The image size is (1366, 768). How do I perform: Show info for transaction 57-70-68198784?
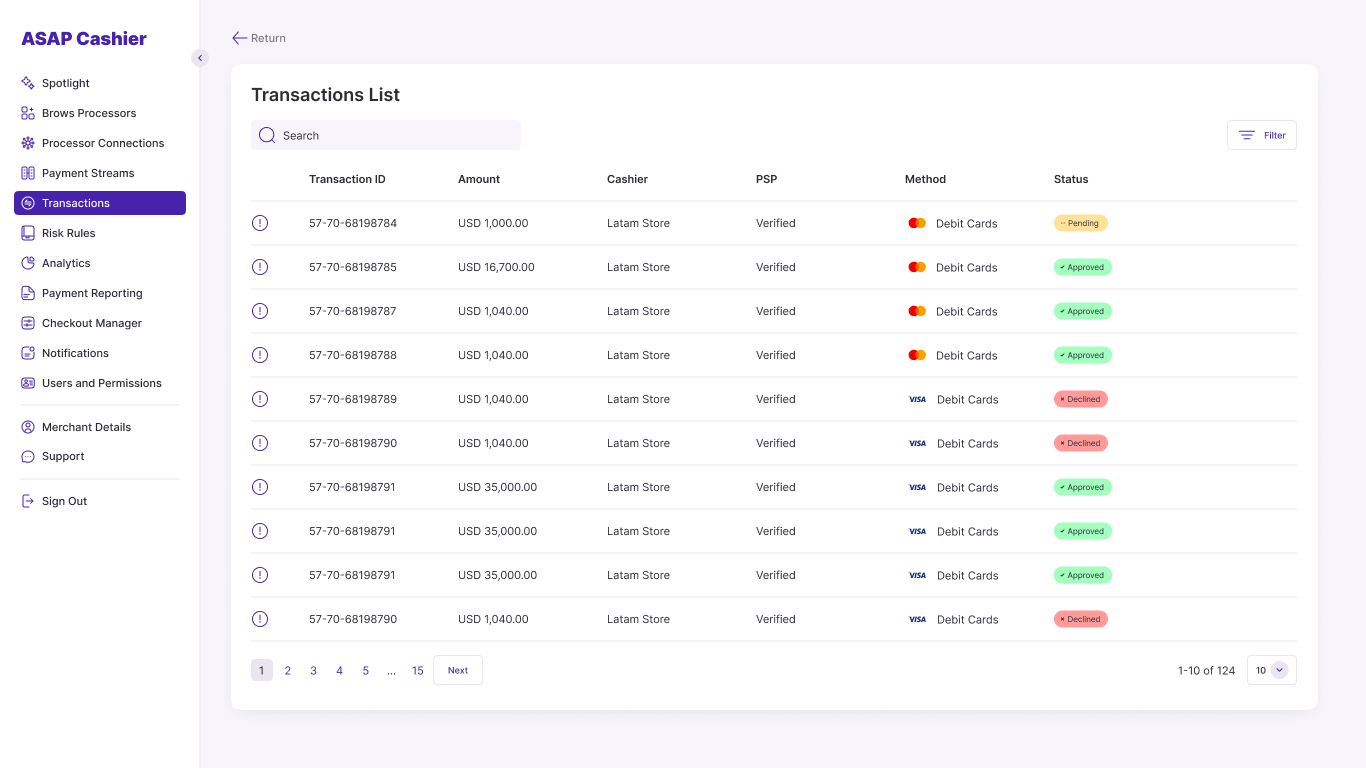(x=260, y=223)
